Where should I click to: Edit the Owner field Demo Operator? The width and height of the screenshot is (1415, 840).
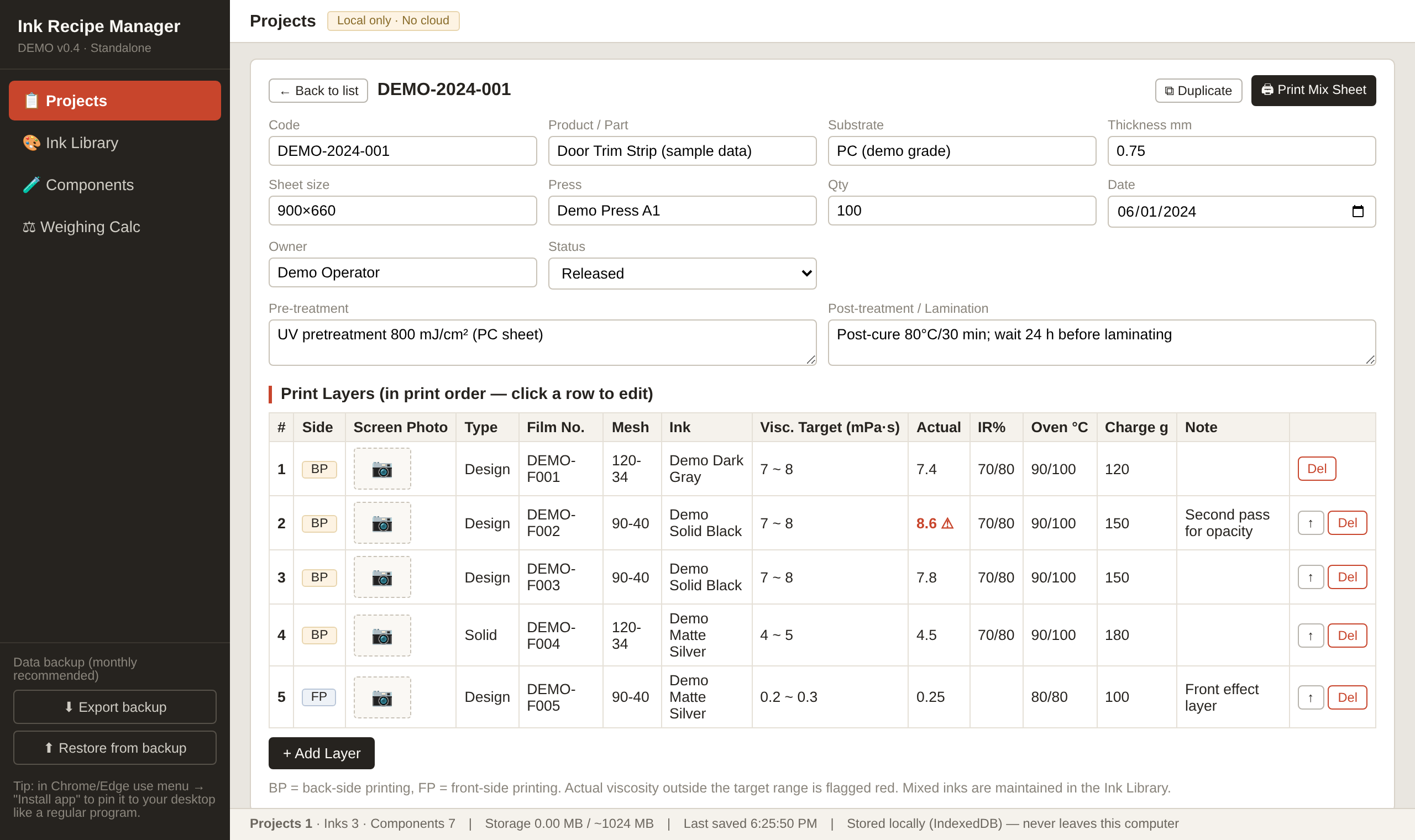(402, 272)
